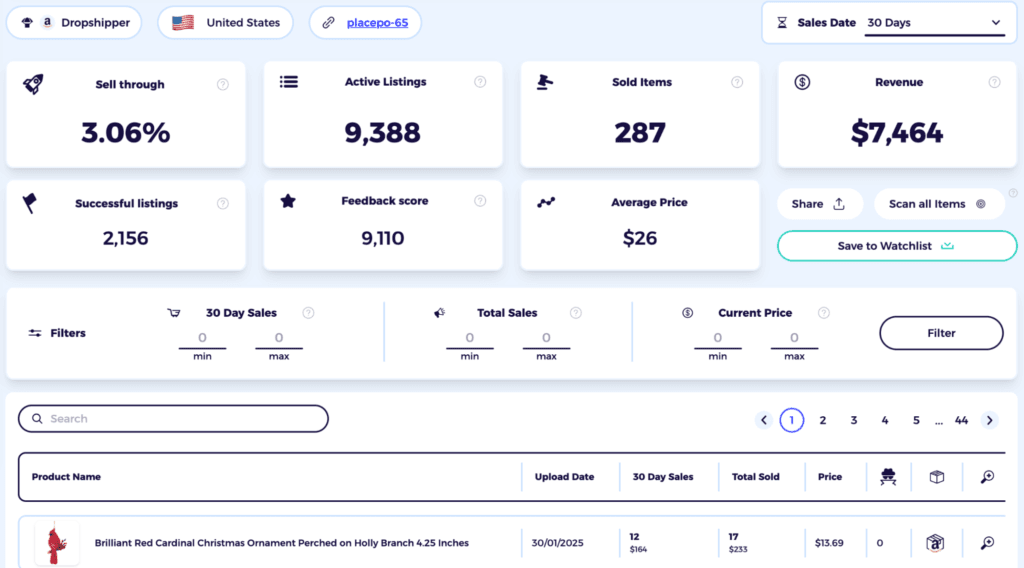Click the Total Sales max field
This screenshot has height=568, width=1024.
[x=546, y=338]
